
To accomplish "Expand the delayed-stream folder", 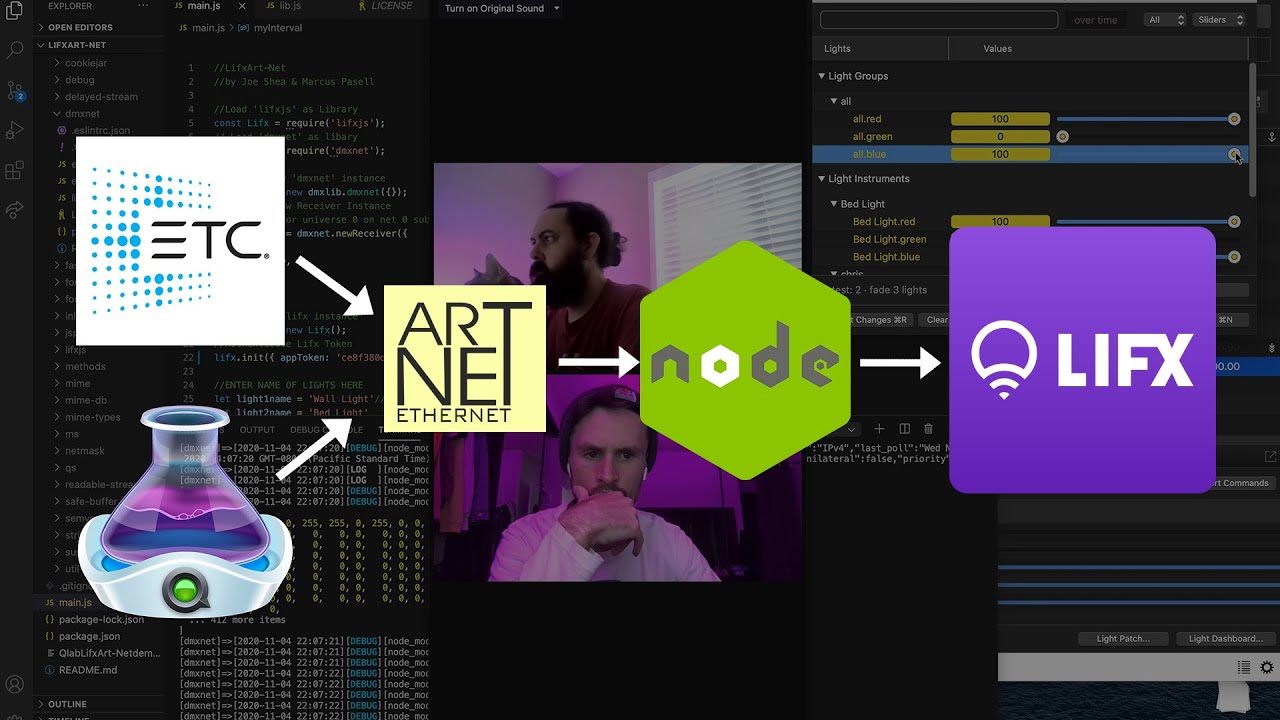I will point(101,97).
